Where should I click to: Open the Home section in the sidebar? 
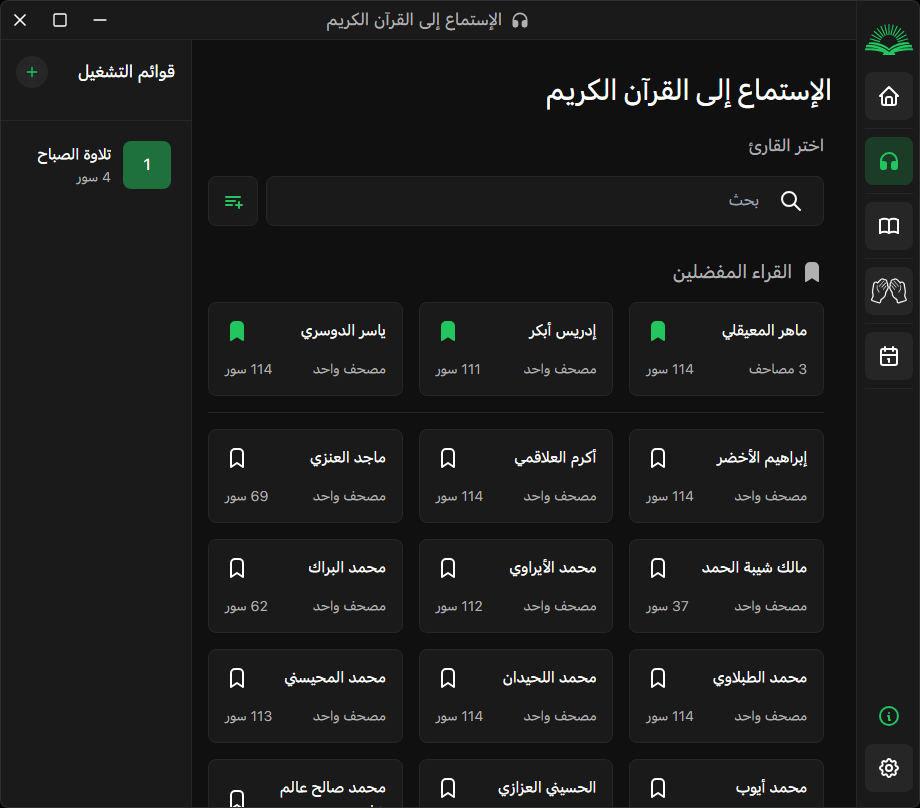(888, 94)
